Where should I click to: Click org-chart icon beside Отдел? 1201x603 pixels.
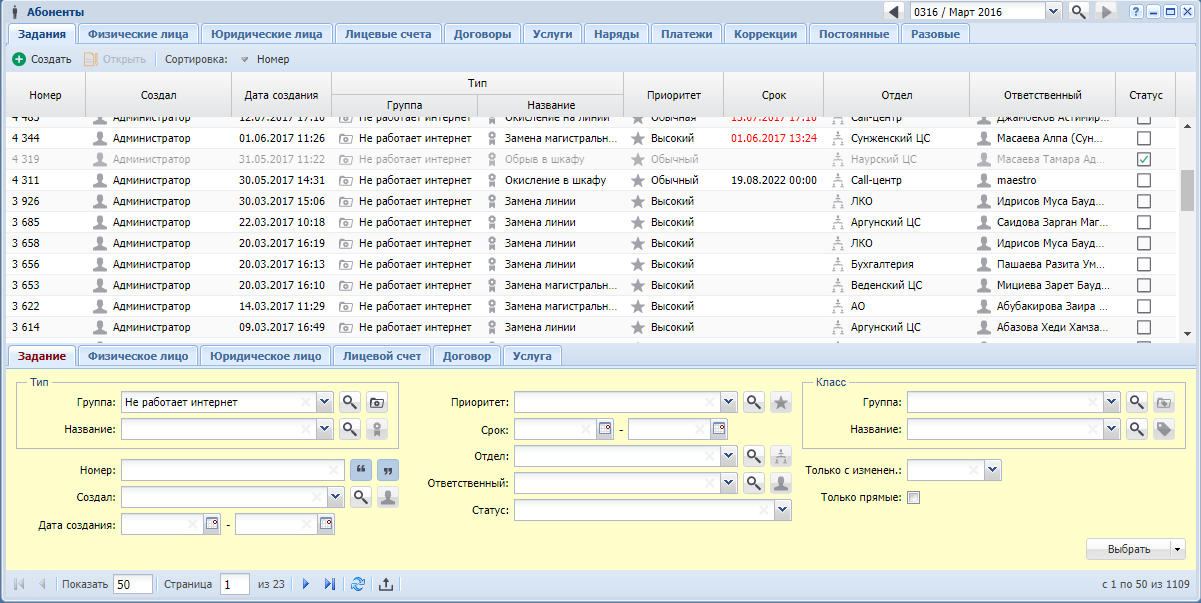[x=780, y=456]
